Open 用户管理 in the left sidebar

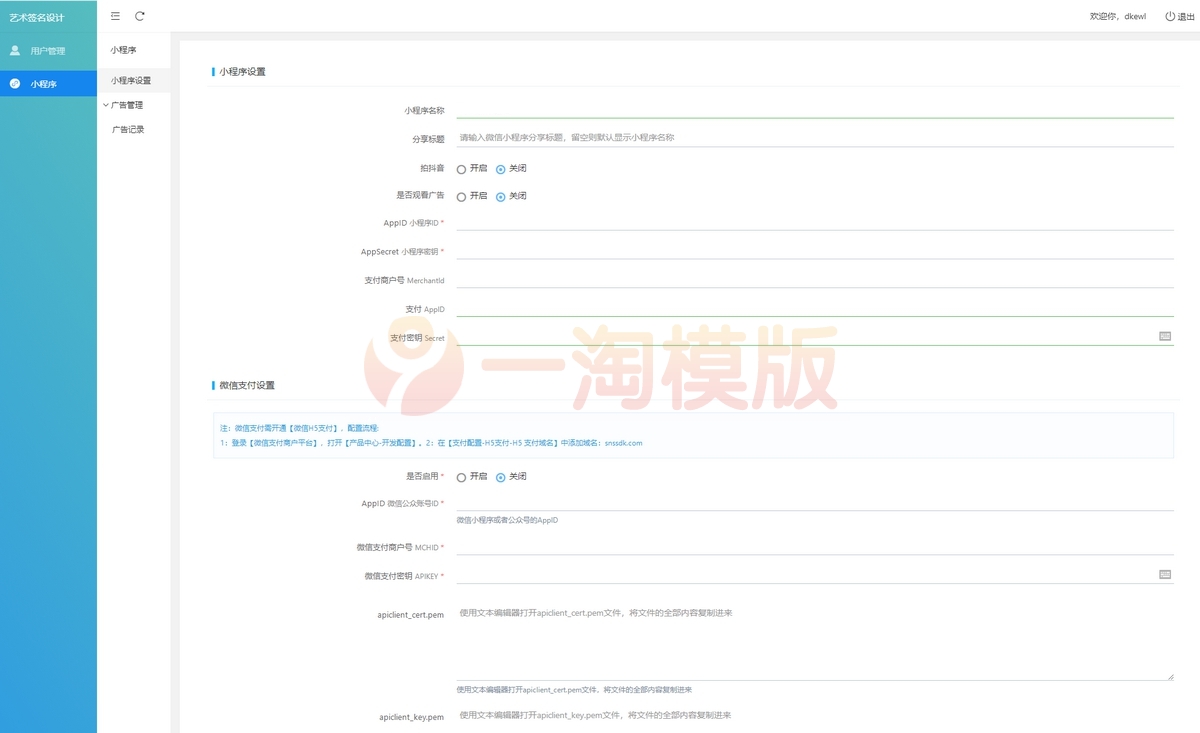(48, 51)
